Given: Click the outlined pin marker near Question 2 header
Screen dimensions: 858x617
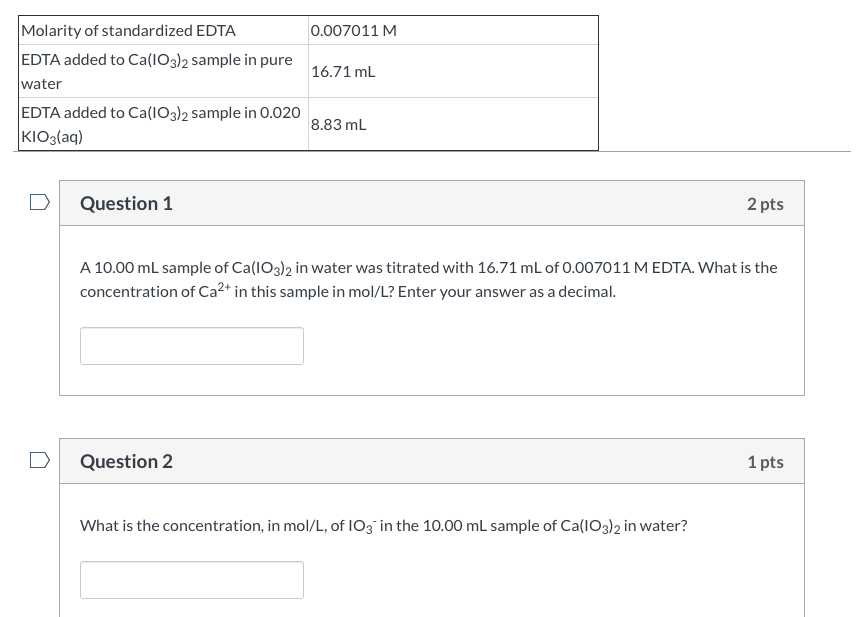Looking at the screenshot, I should click(38, 460).
